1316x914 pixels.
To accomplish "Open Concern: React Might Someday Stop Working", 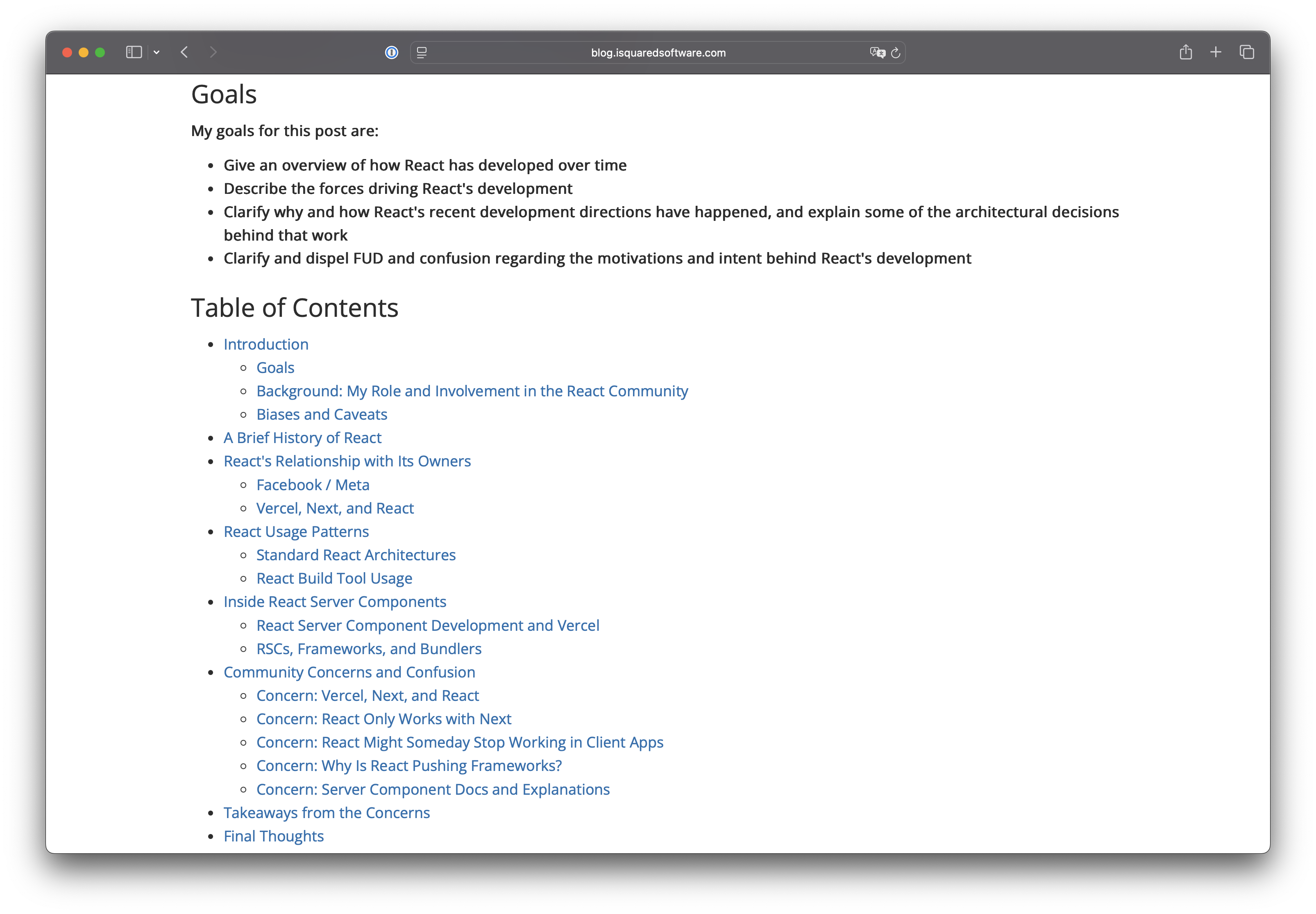I will point(460,743).
